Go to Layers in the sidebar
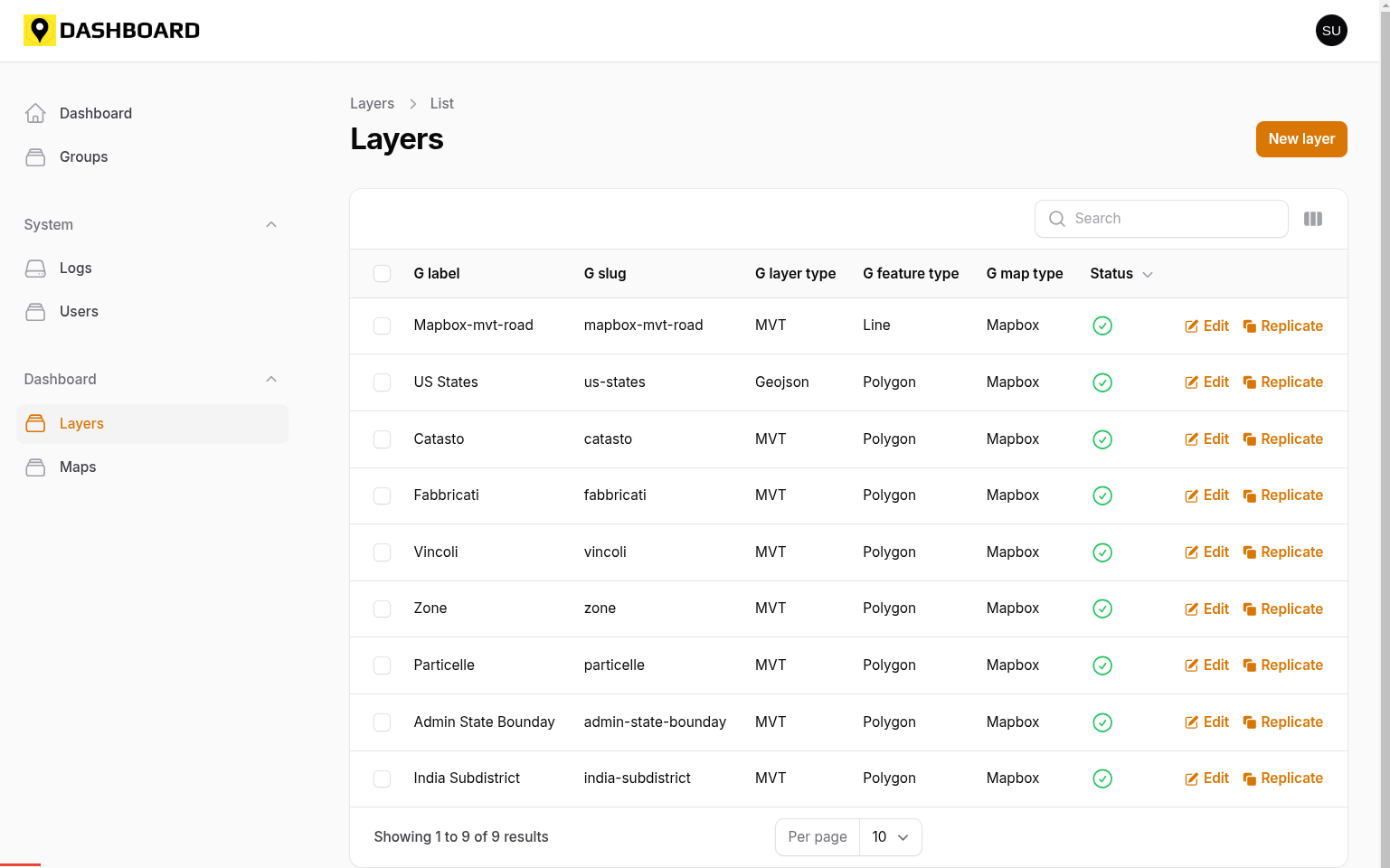Viewport: 1390px width, 868px height. pyautogui.click(x=81, y=424)
